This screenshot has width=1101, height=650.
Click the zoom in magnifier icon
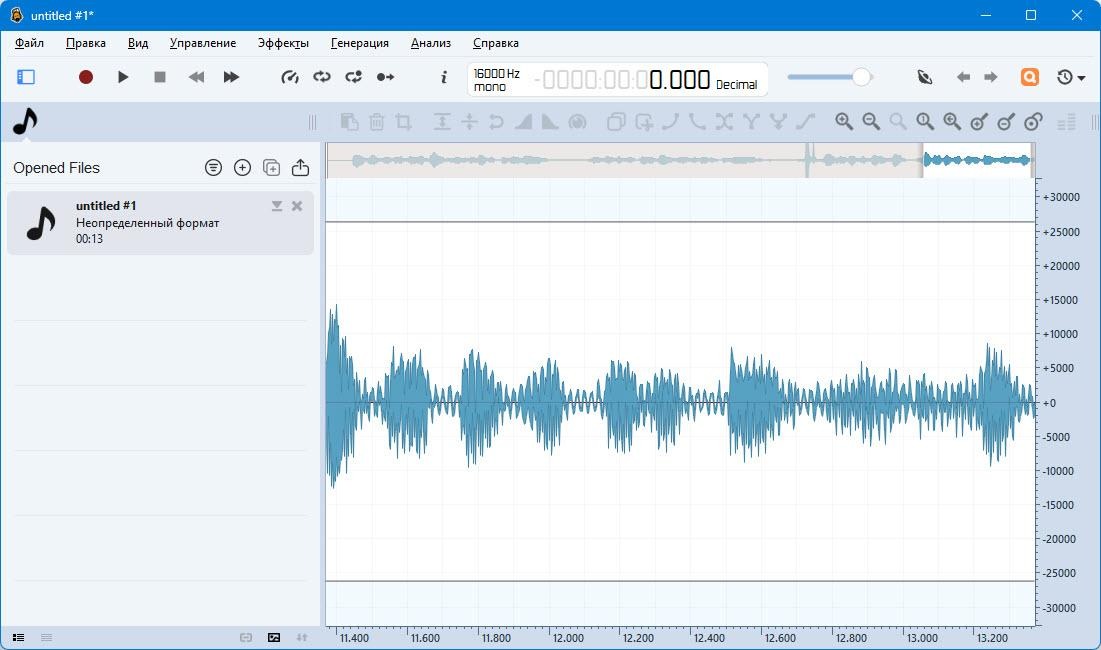coord(844,122)
